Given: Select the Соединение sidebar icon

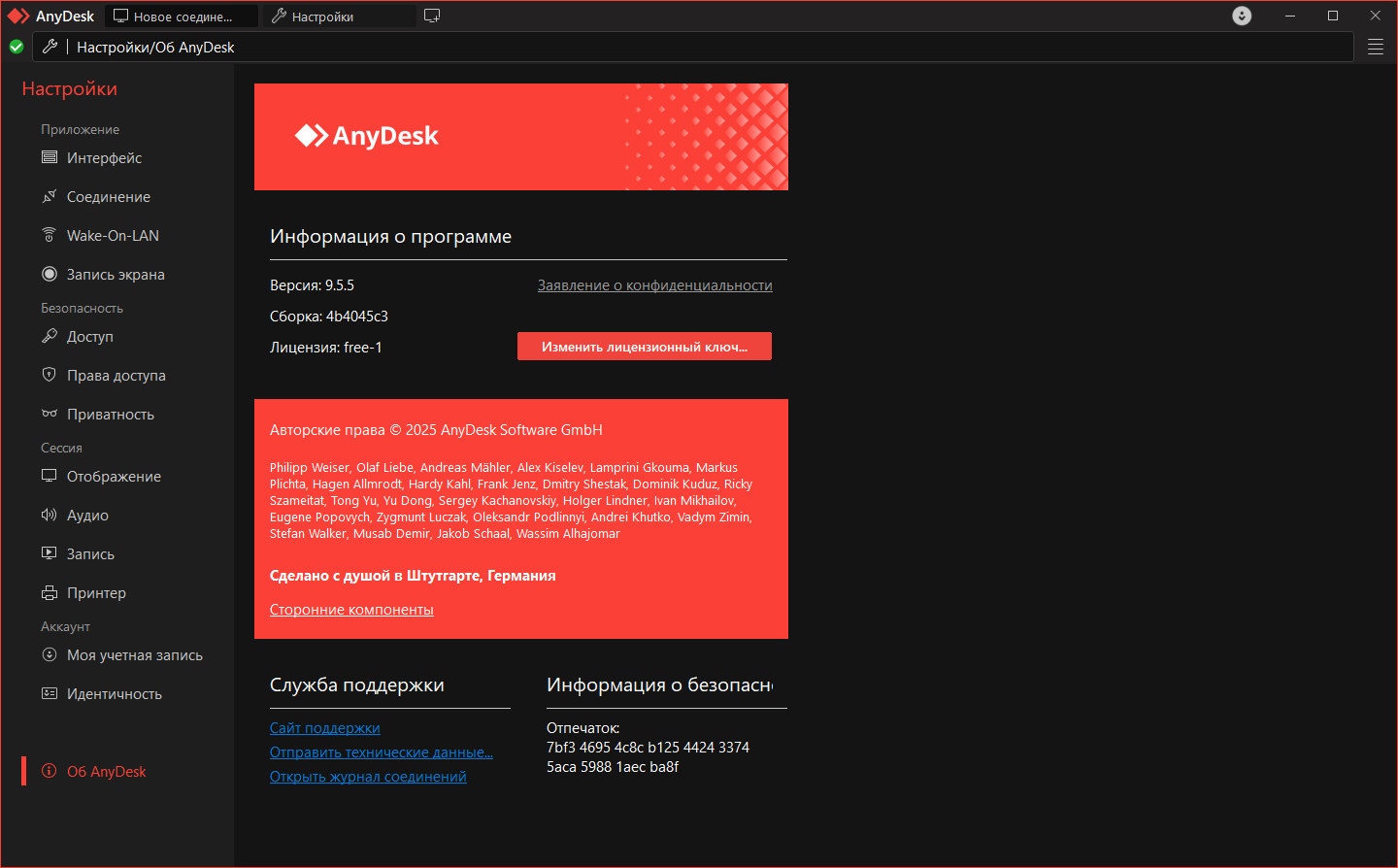Looking at the screenshot, I should [x=50, y=196].
